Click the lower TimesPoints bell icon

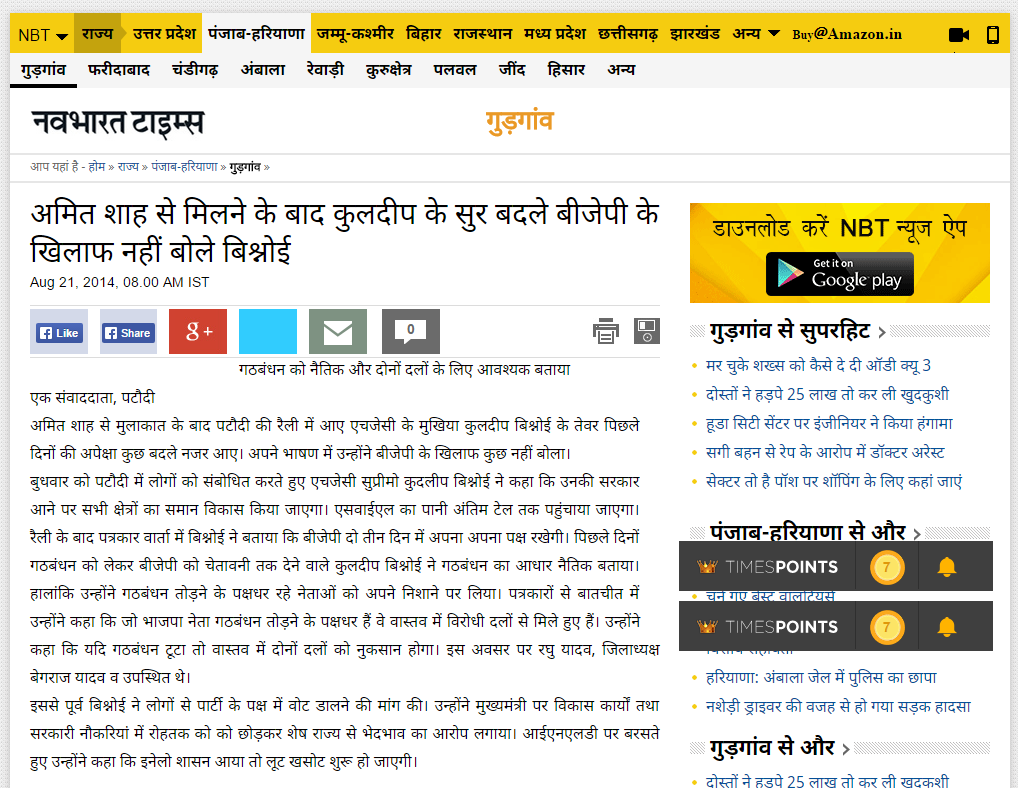tap(947, 627)
